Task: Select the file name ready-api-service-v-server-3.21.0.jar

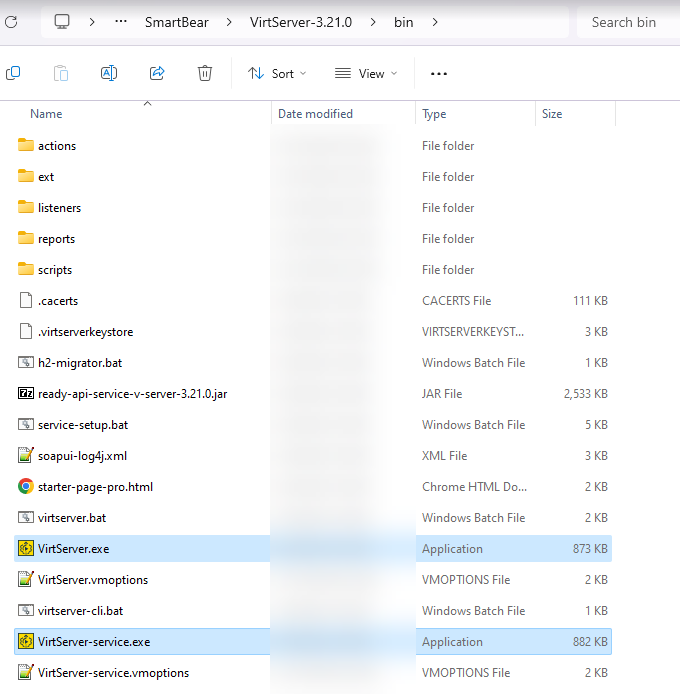Action: (133, 394)
